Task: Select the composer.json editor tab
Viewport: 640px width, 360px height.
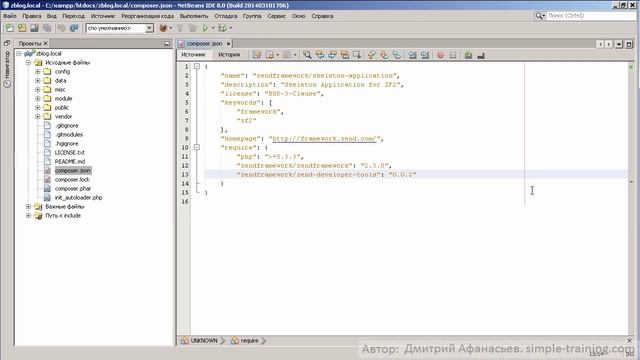Action: click(204, 44)
